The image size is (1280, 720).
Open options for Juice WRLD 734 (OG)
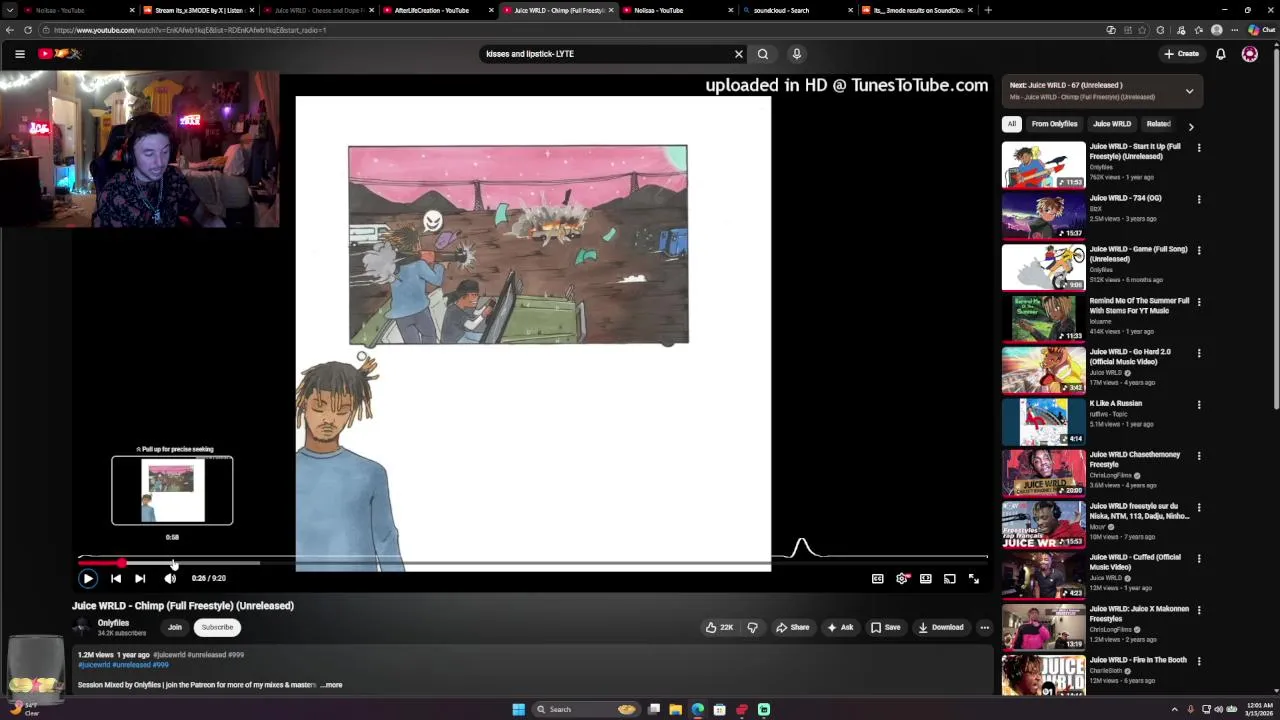[x=1199, y=199]
